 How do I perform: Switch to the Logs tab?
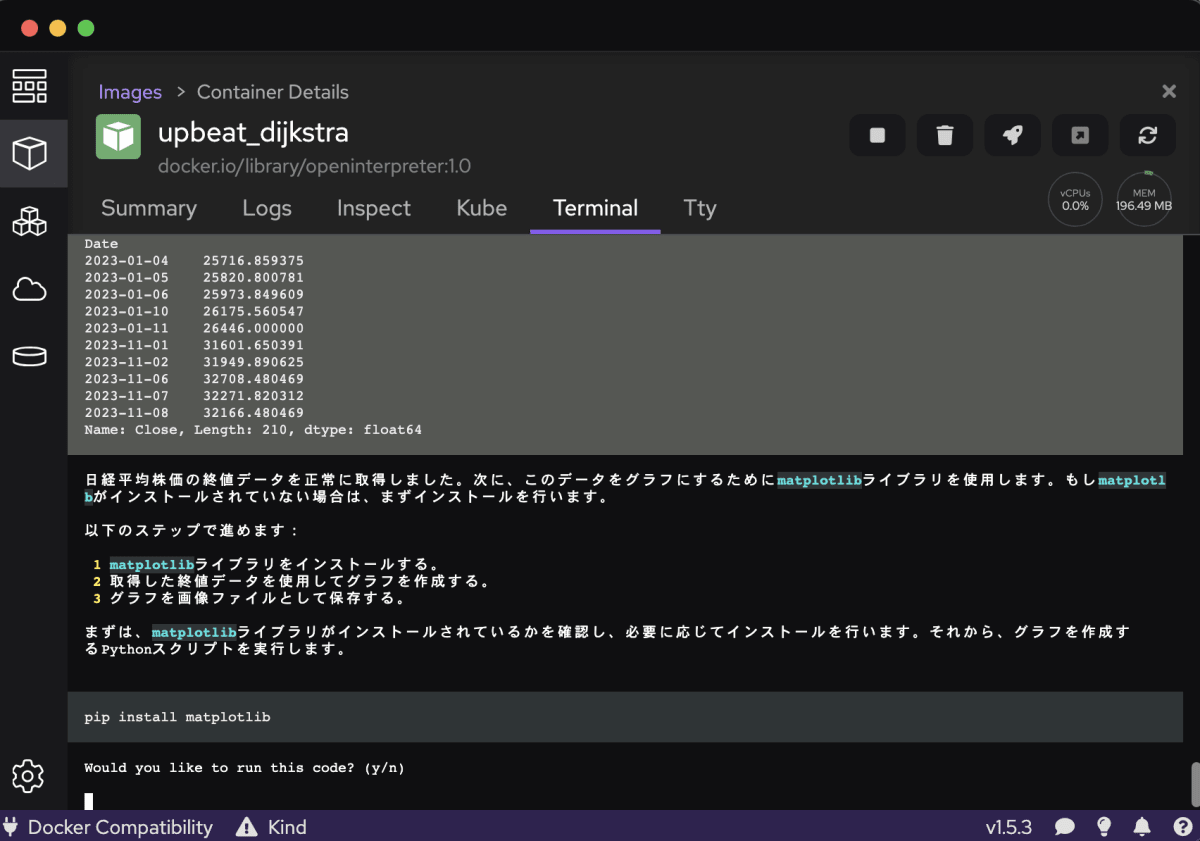267,208
